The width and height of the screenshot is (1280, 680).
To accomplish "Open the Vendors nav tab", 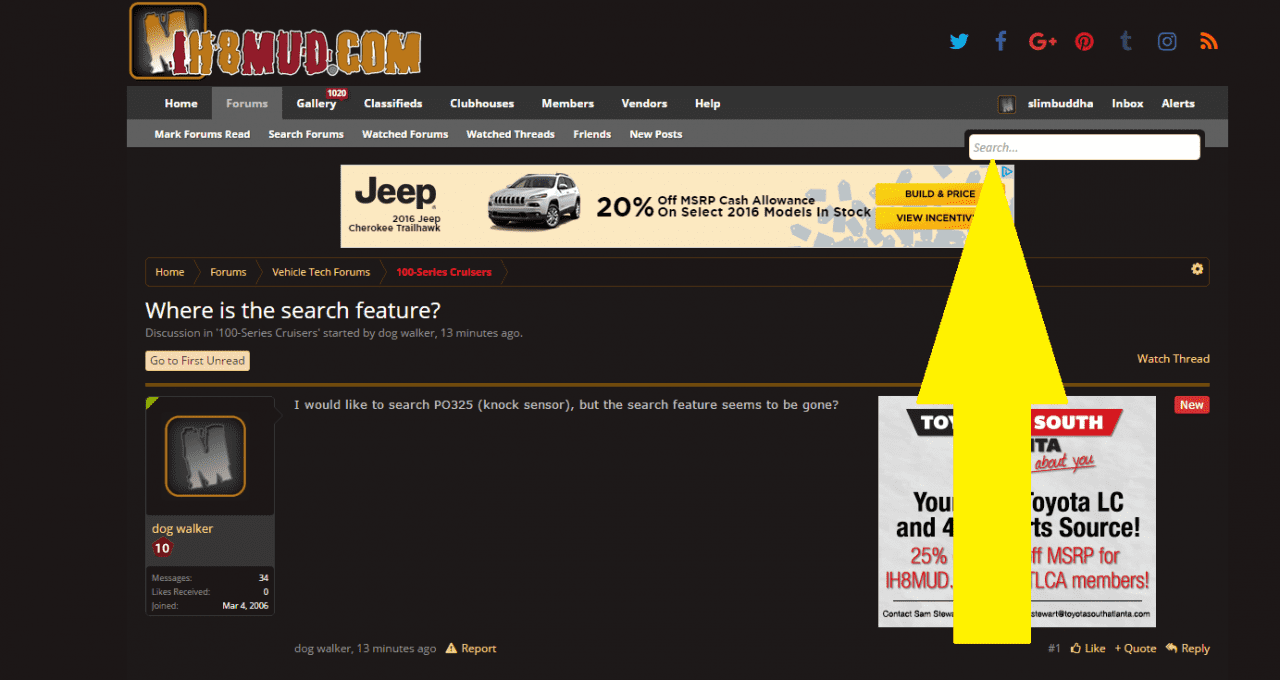I will click(x=644, y=103).
